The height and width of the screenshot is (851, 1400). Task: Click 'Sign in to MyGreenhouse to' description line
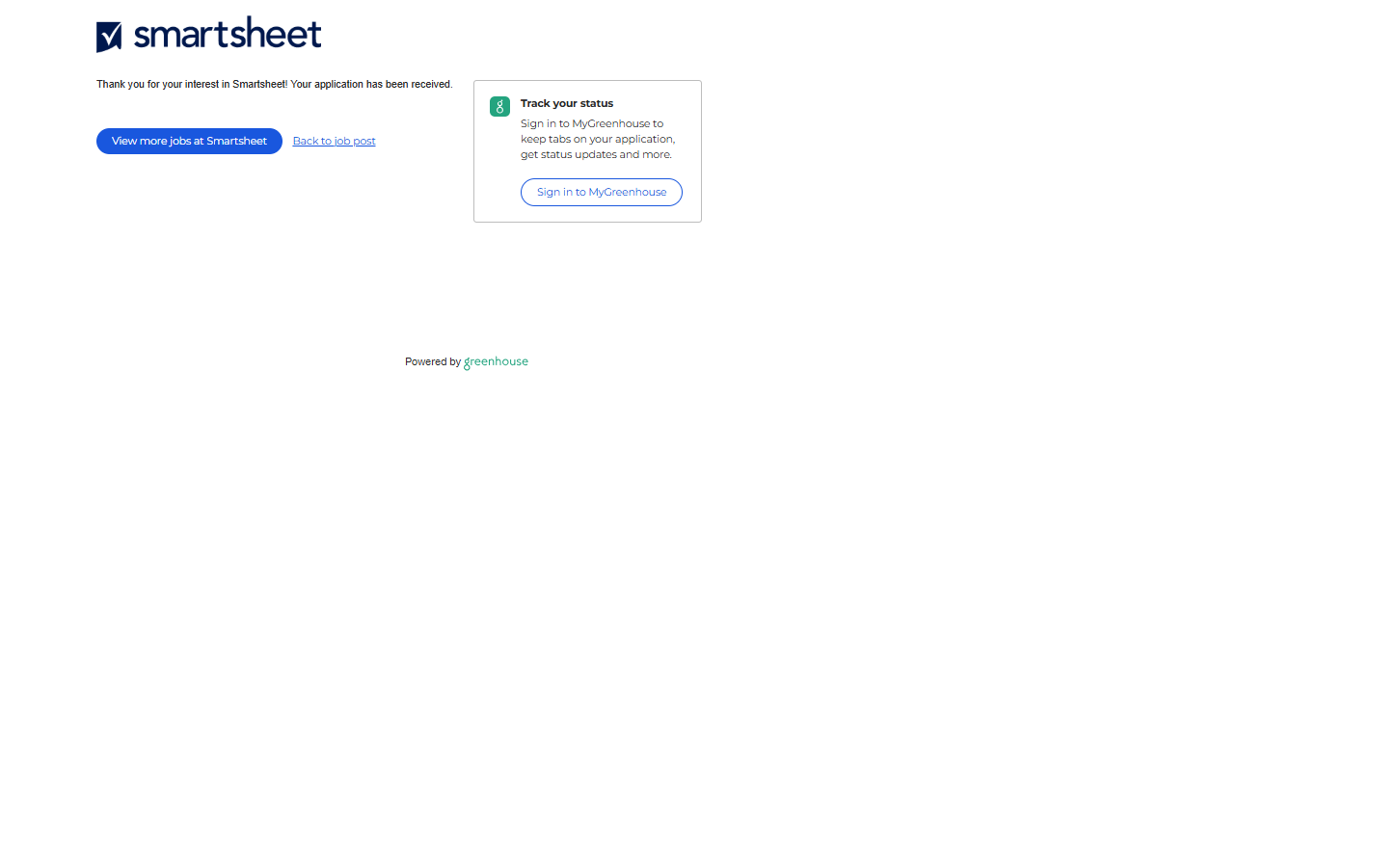point(591,124)
